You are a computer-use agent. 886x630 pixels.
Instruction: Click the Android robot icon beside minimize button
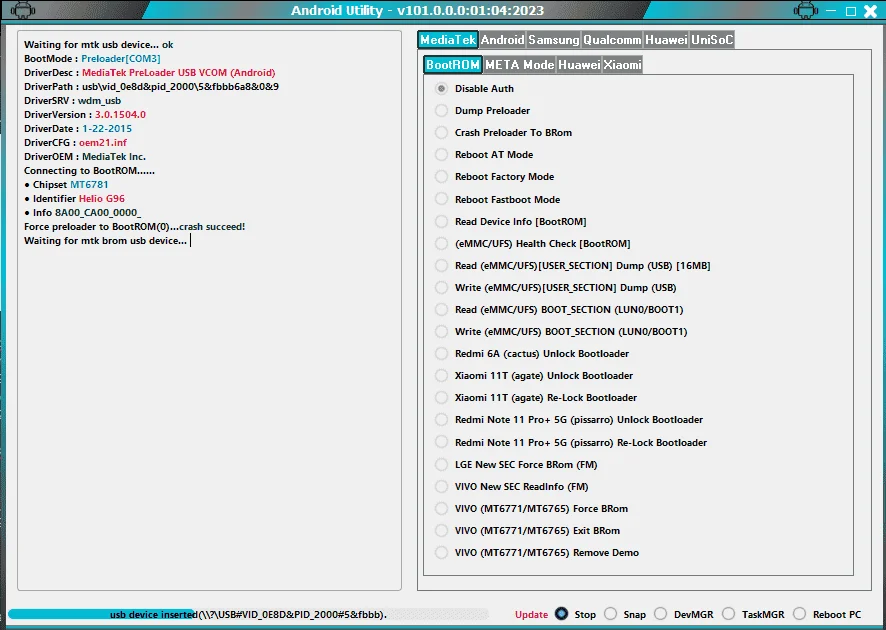[x=805, y=11]
